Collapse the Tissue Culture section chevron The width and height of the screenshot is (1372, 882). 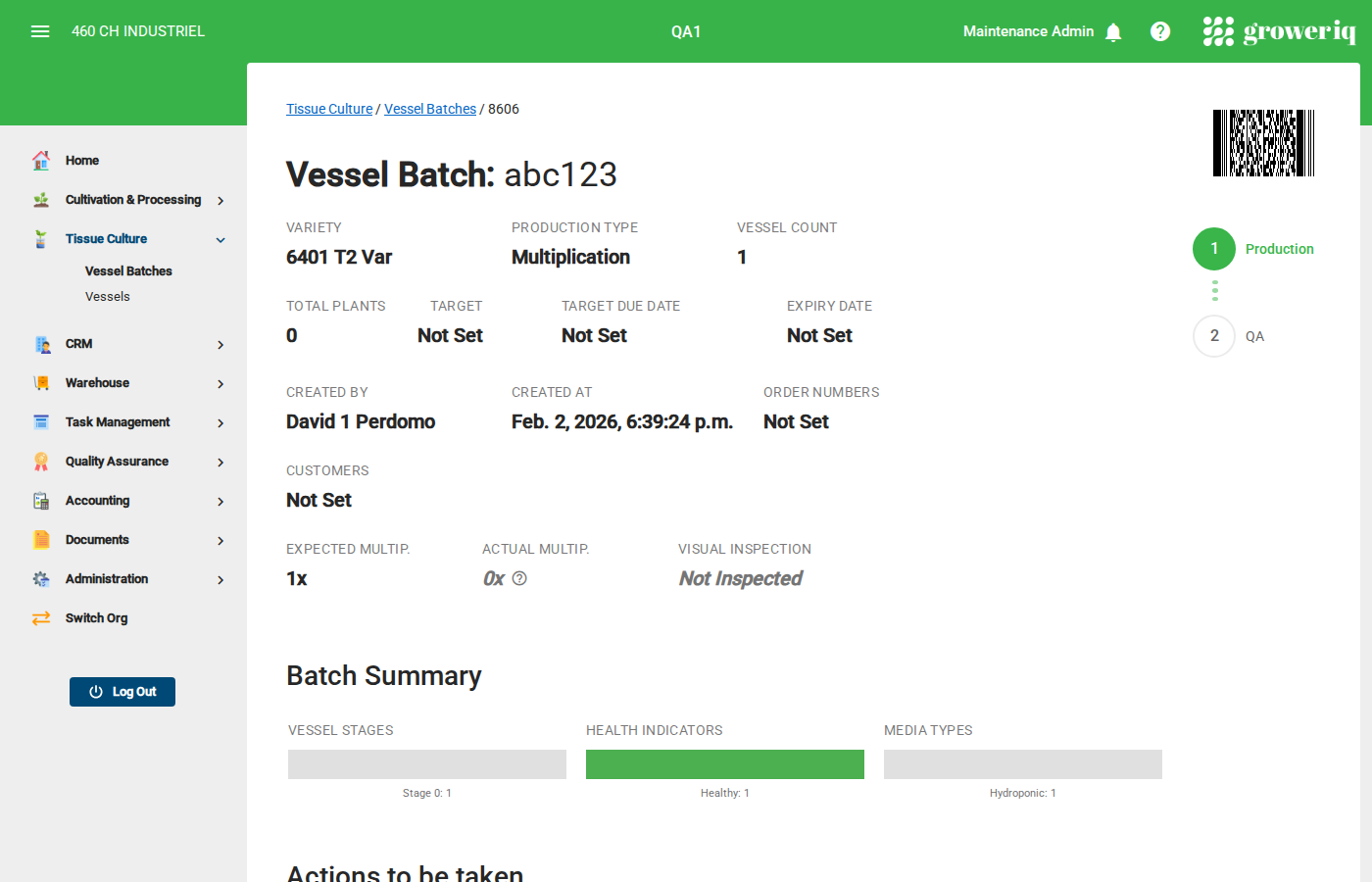(x=220, y=239)
